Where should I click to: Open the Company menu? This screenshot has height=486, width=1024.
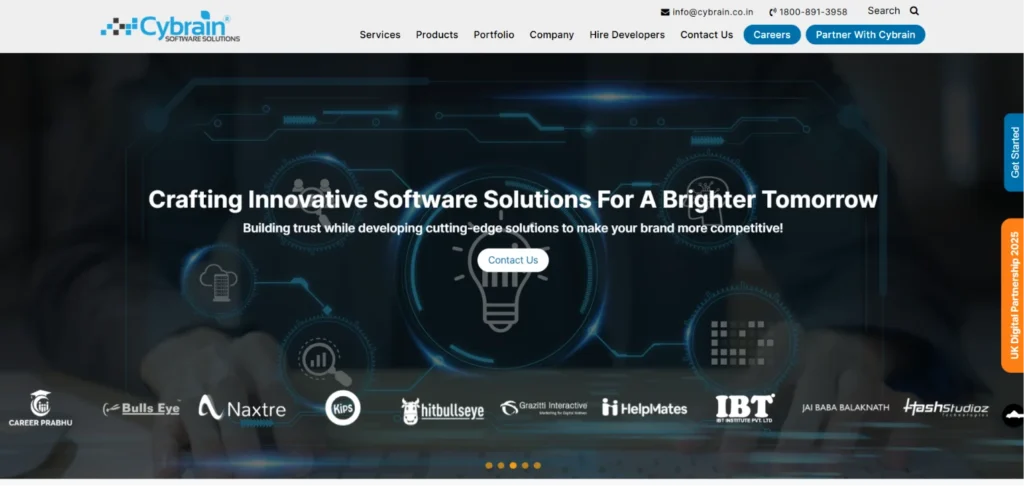coord(551,35)
